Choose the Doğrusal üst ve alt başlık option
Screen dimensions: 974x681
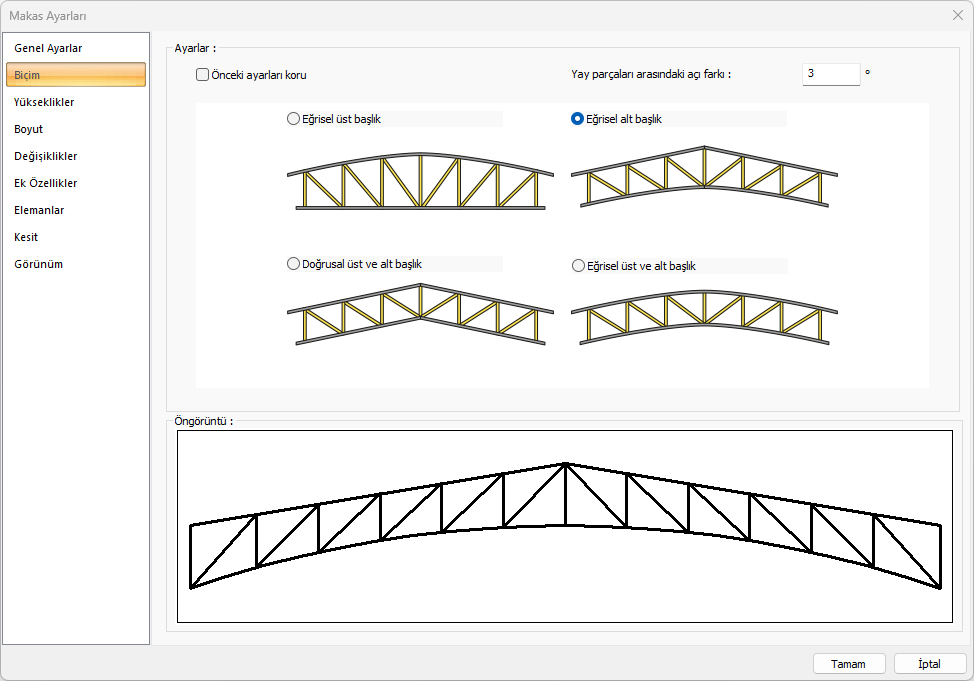pyautogui.click(x=293, y=264)
